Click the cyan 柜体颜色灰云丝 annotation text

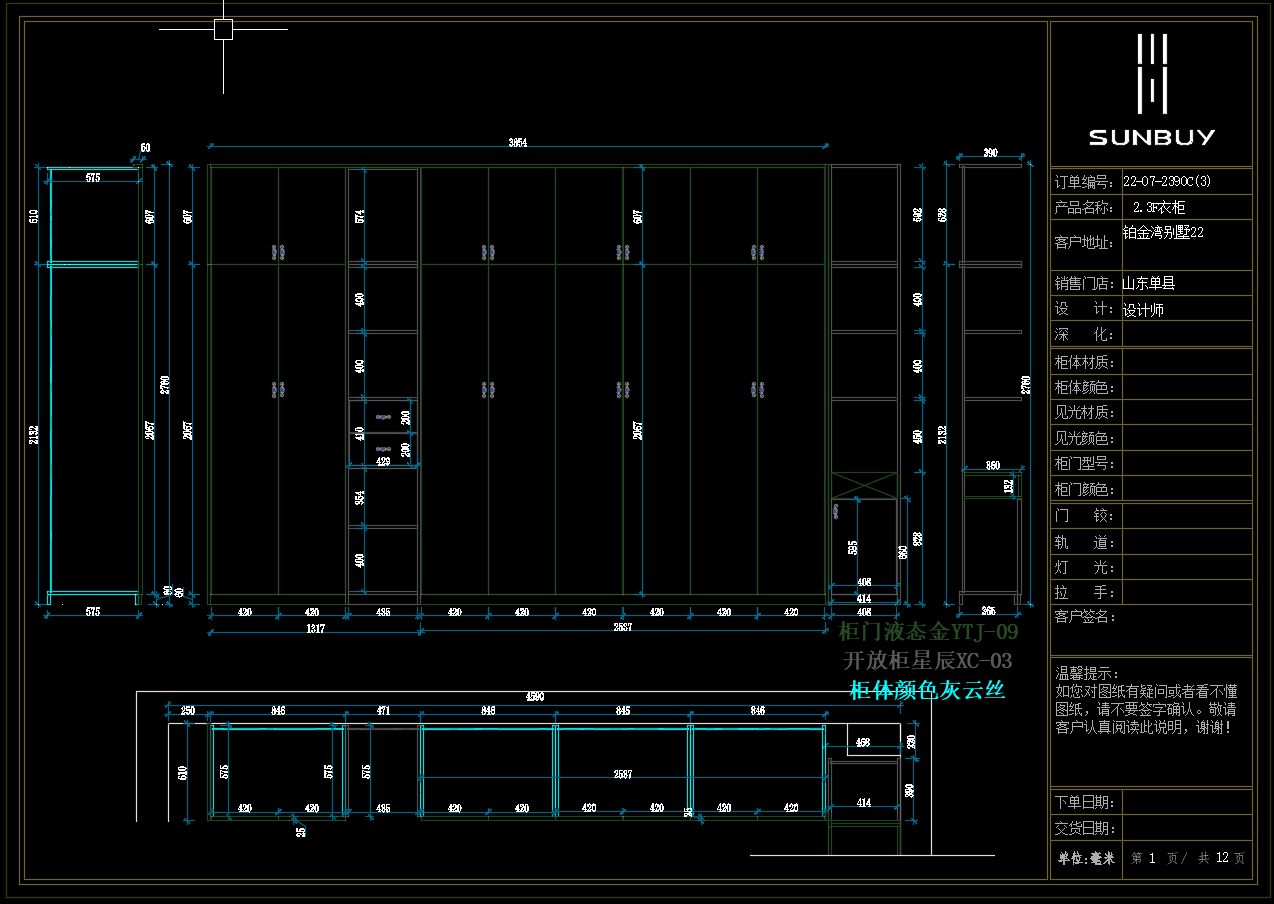927,690
